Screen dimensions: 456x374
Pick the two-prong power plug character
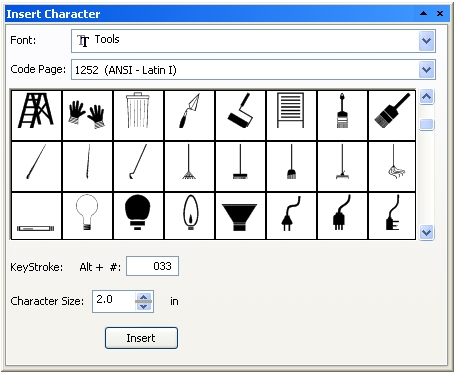291,216
